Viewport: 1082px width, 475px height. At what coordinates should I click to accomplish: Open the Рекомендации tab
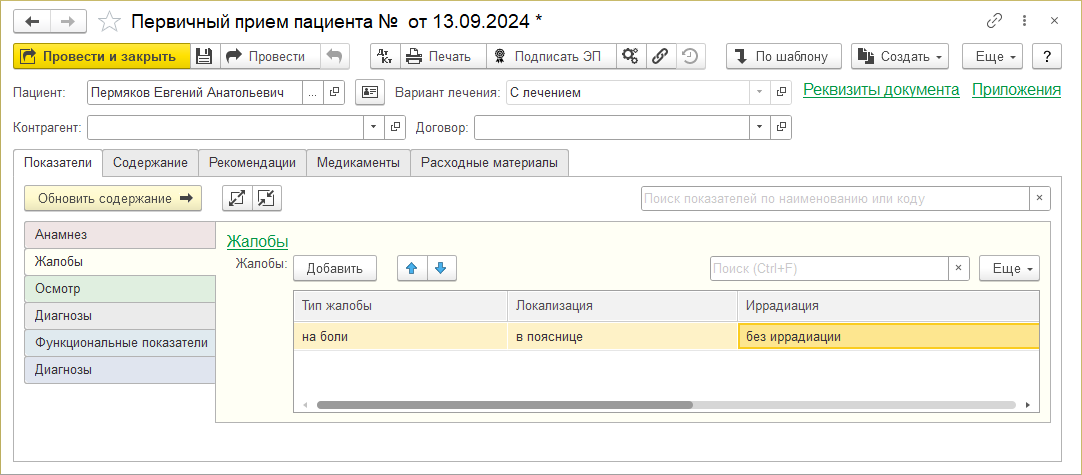tap(253, 162)
